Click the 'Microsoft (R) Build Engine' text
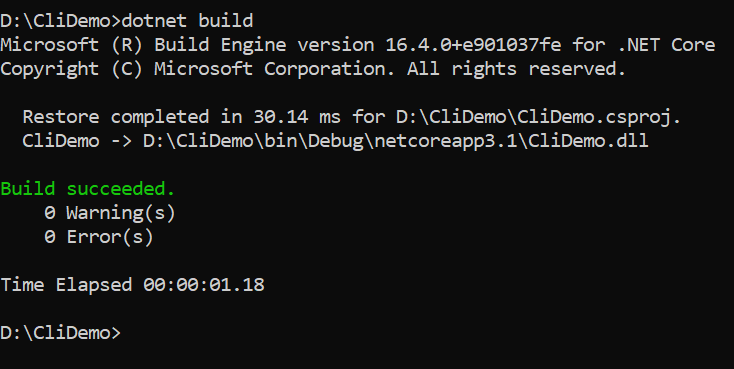This screenshot has width=734, height=369. [143, 45]
